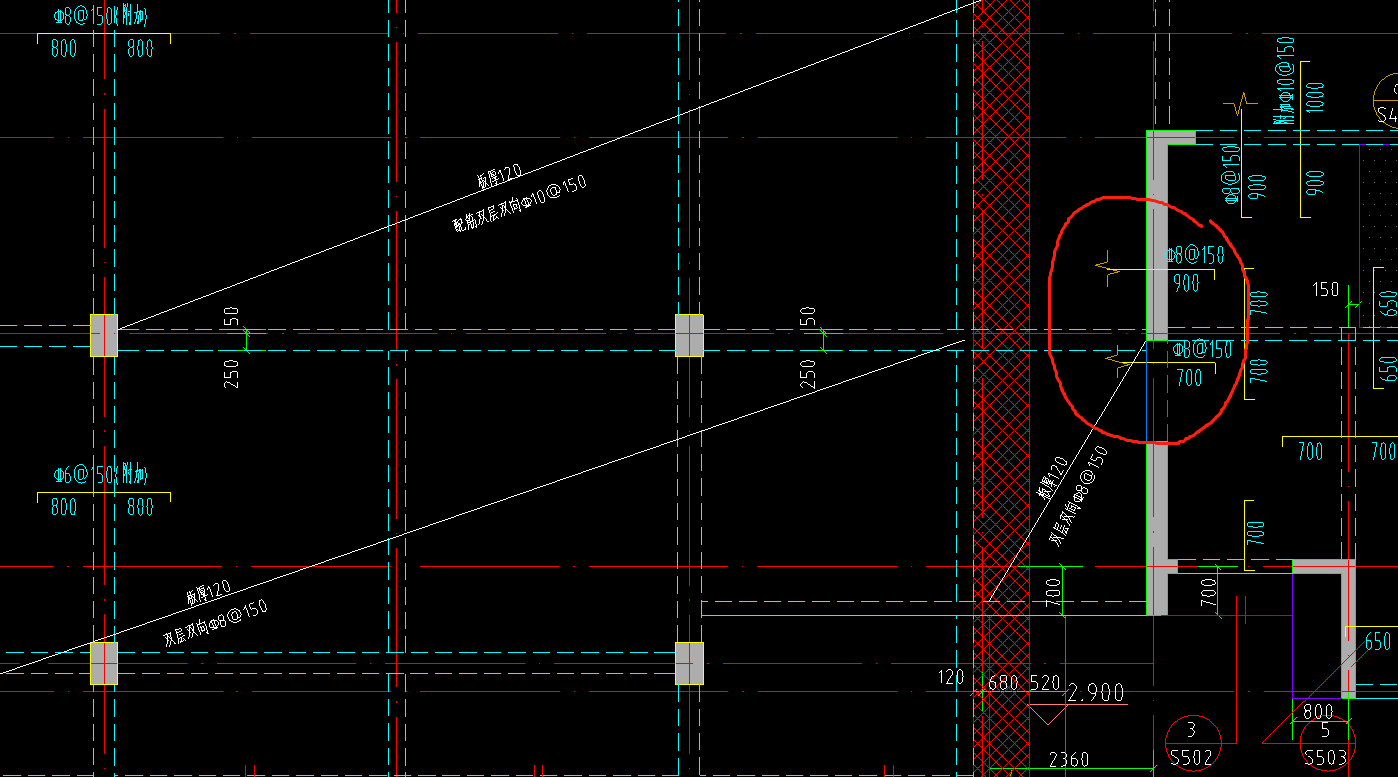Select the red cross-hatched vertical wall band
Screen dimensions: 1398x777
pos(1001,388)
